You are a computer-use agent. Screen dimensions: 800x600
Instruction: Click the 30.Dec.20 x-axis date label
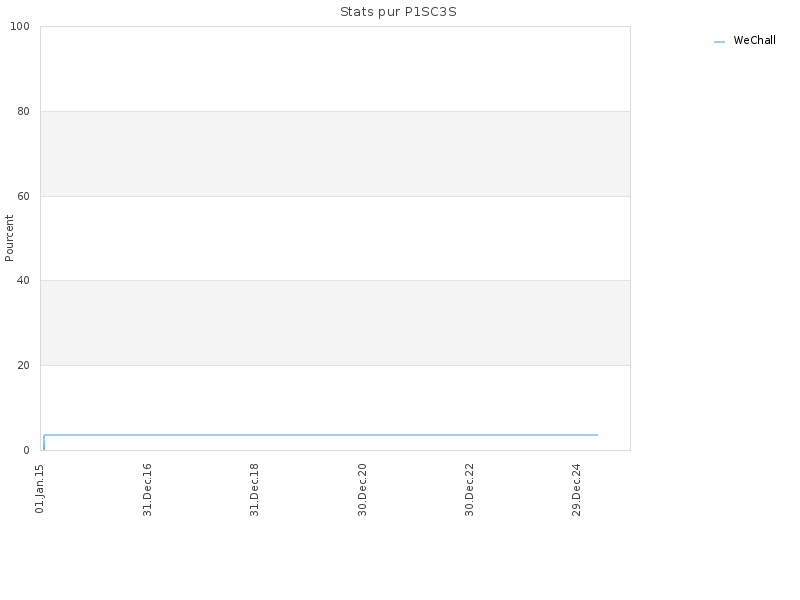[362, 490]
